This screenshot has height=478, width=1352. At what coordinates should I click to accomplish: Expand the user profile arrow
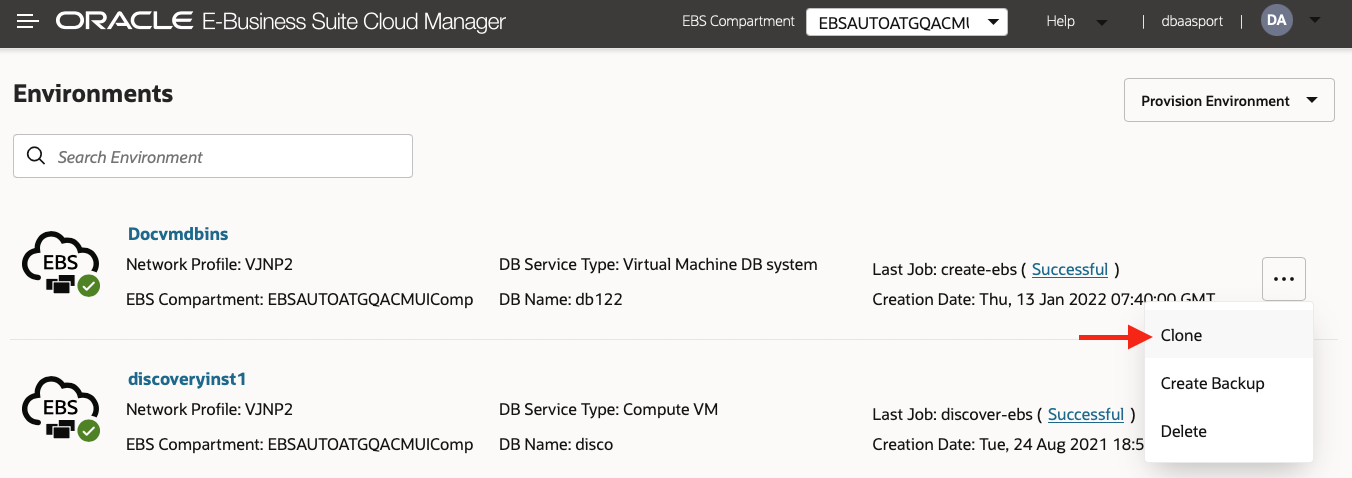point(1315,21)
